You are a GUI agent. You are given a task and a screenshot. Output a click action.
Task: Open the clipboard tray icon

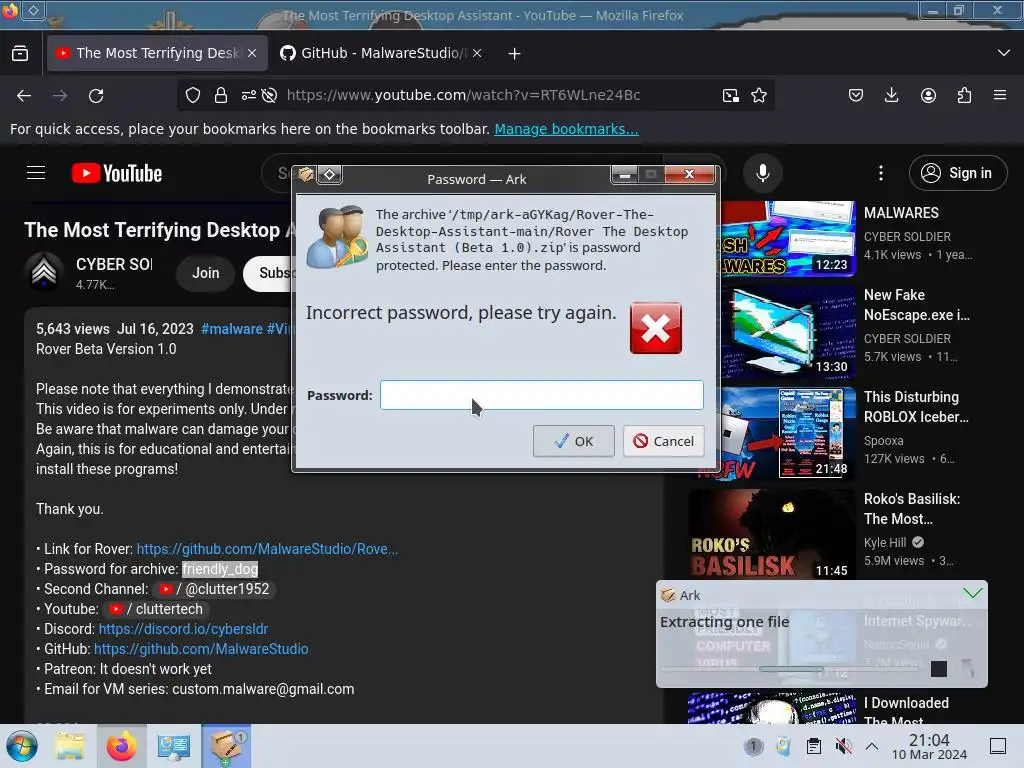814,746
